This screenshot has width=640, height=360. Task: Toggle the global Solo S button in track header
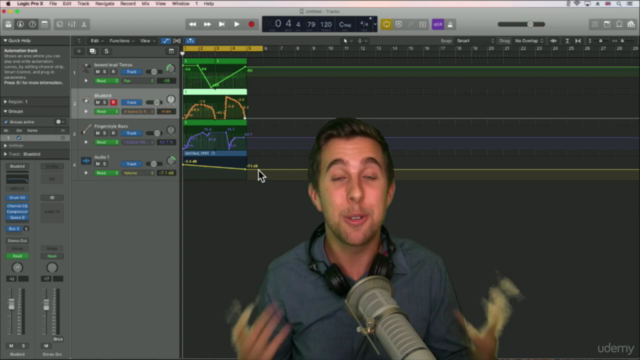point(106,51)
